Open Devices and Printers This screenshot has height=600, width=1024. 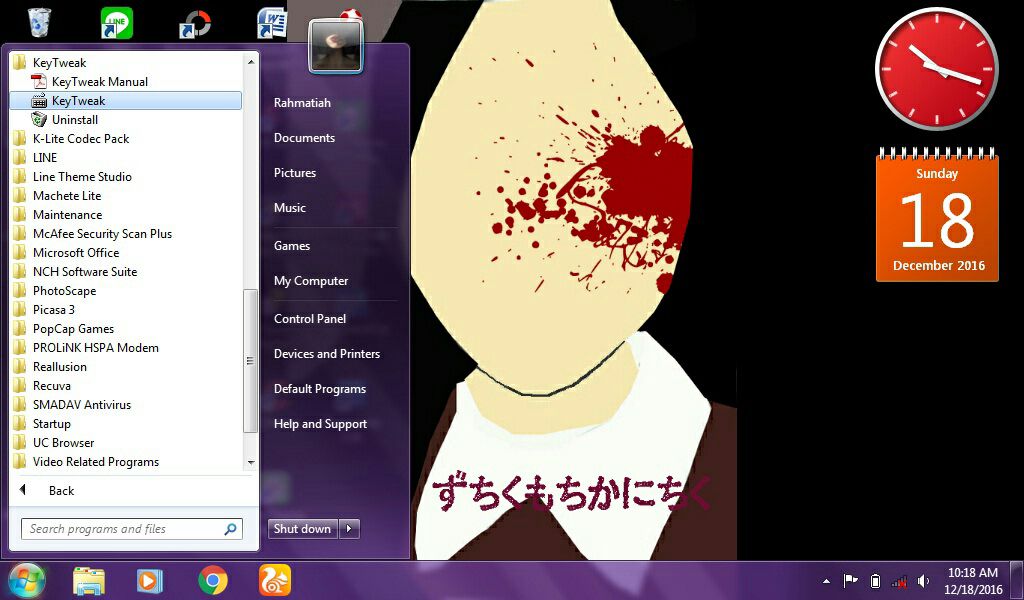[x=327, y=354]
